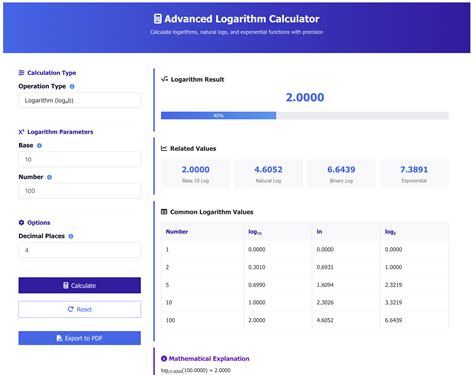474x375 pixels.
Task: Select the Base 10 Log value card
Action: [x=196, y=174]
